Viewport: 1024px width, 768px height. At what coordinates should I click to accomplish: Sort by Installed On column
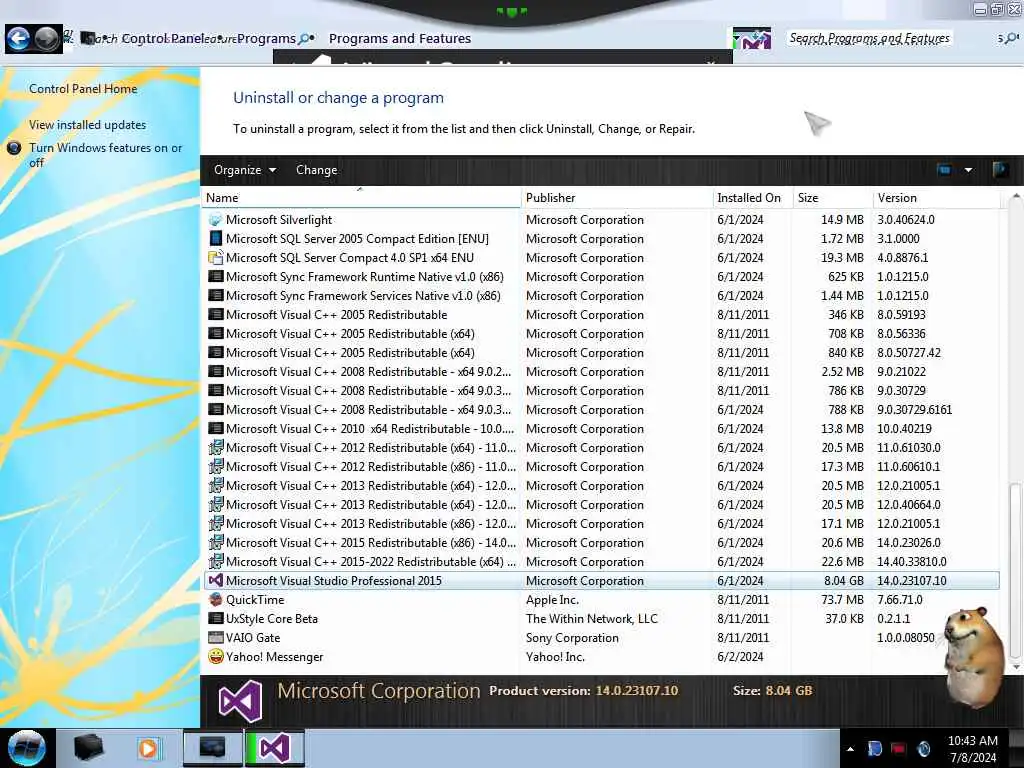pyautogui.click(x=752, y=198)
